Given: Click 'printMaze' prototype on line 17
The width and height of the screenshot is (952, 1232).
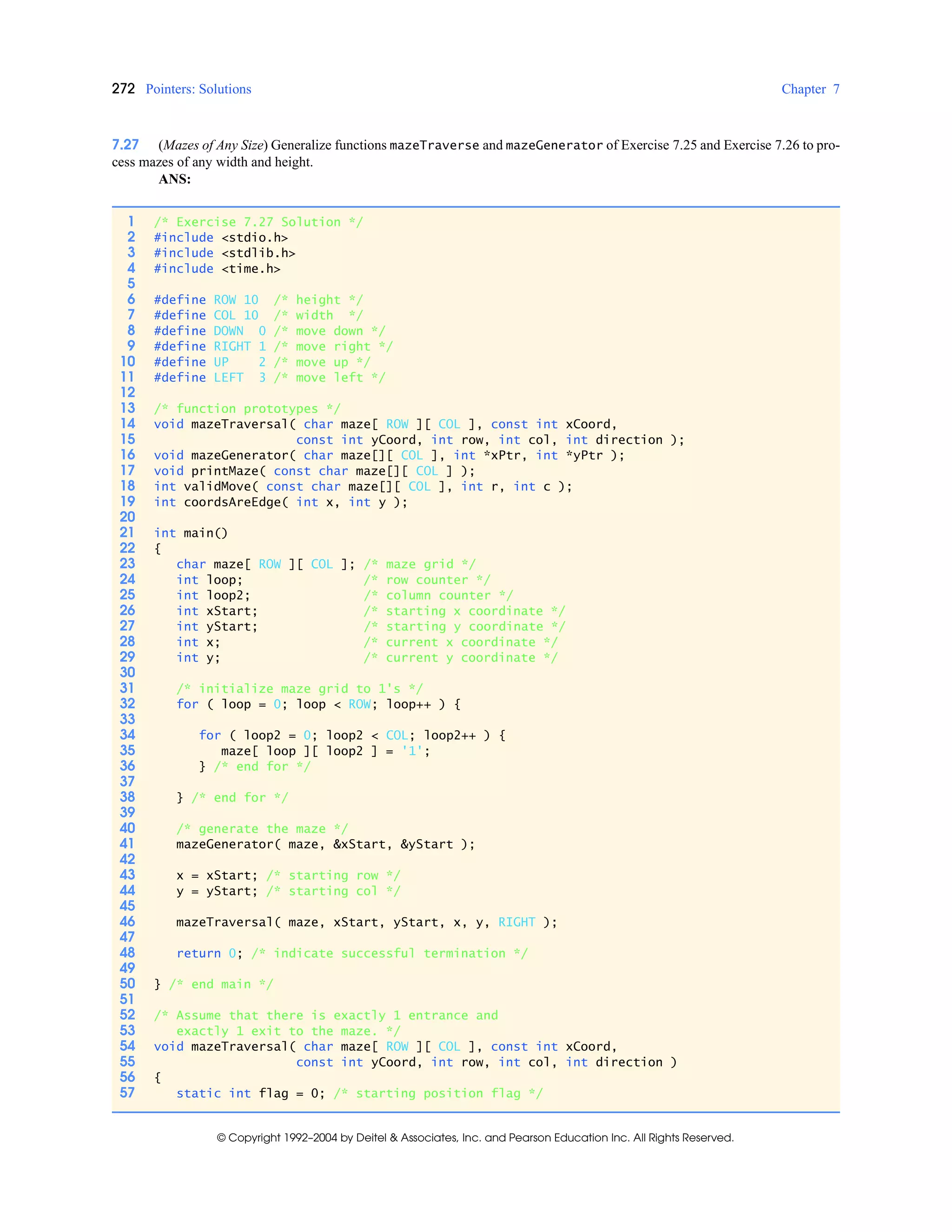Looking at the screenshot, I should click(x=225, y=471).
